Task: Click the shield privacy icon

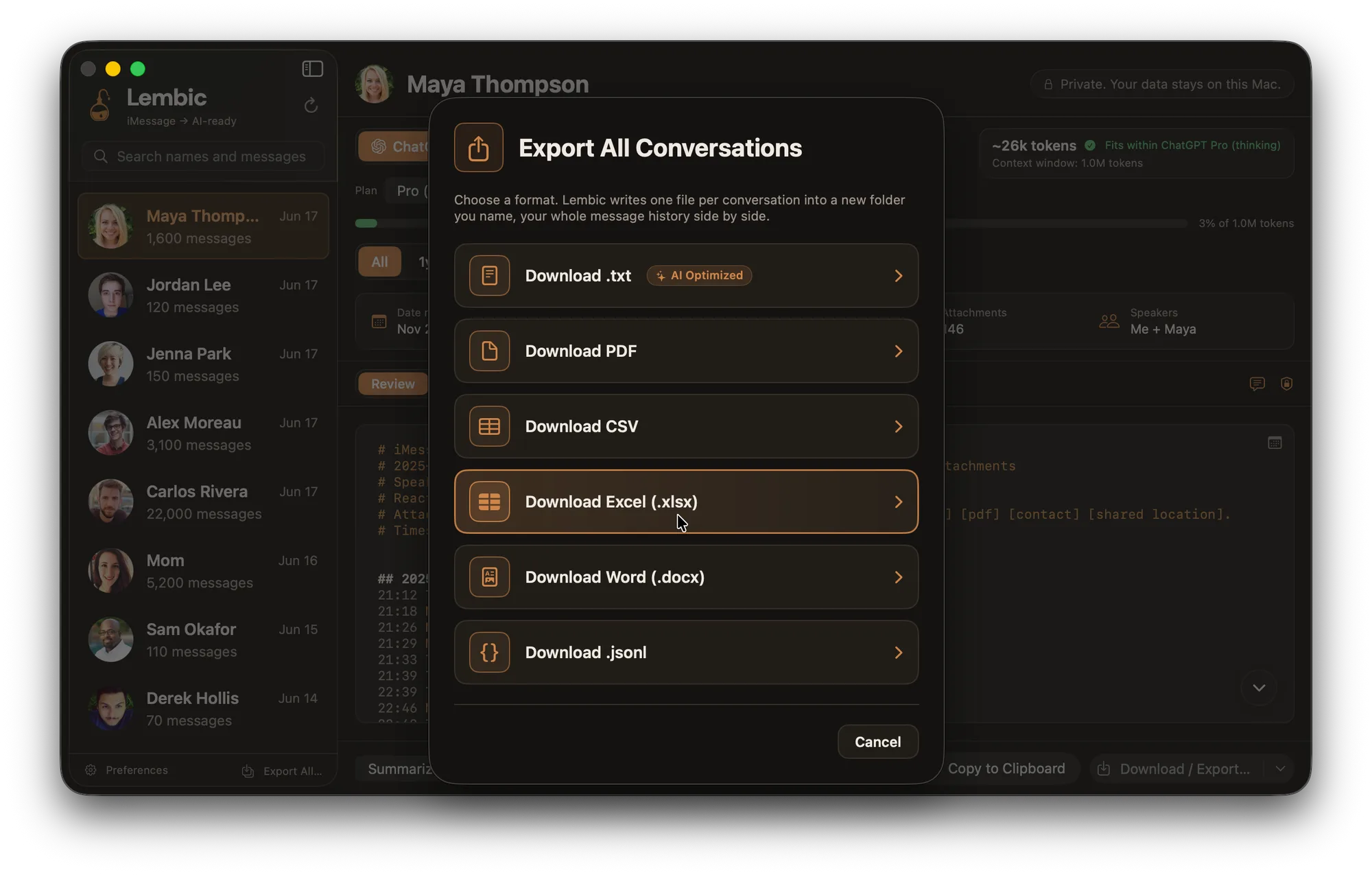Action: click(x=1287, y=384)
